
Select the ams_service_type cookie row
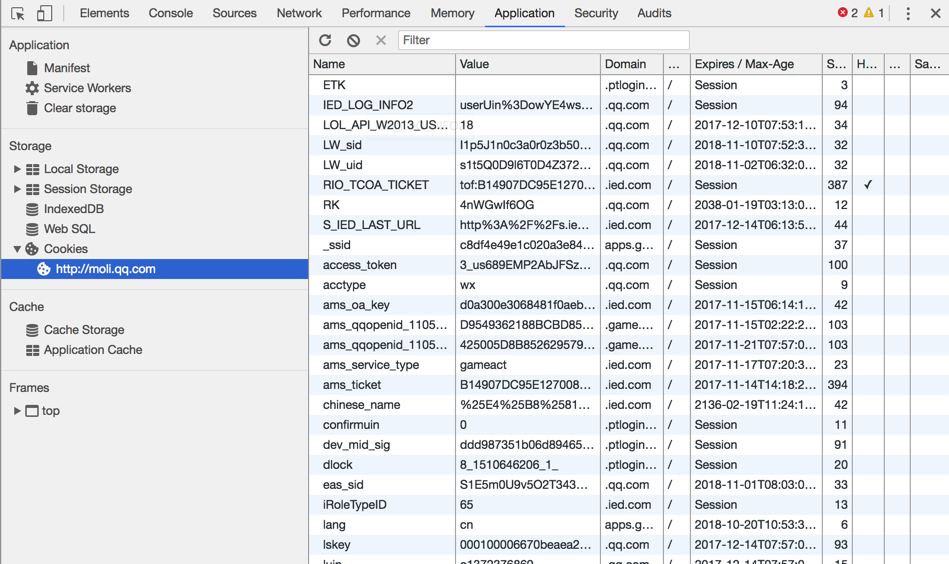pyautogui.click(x=629, y=365)
